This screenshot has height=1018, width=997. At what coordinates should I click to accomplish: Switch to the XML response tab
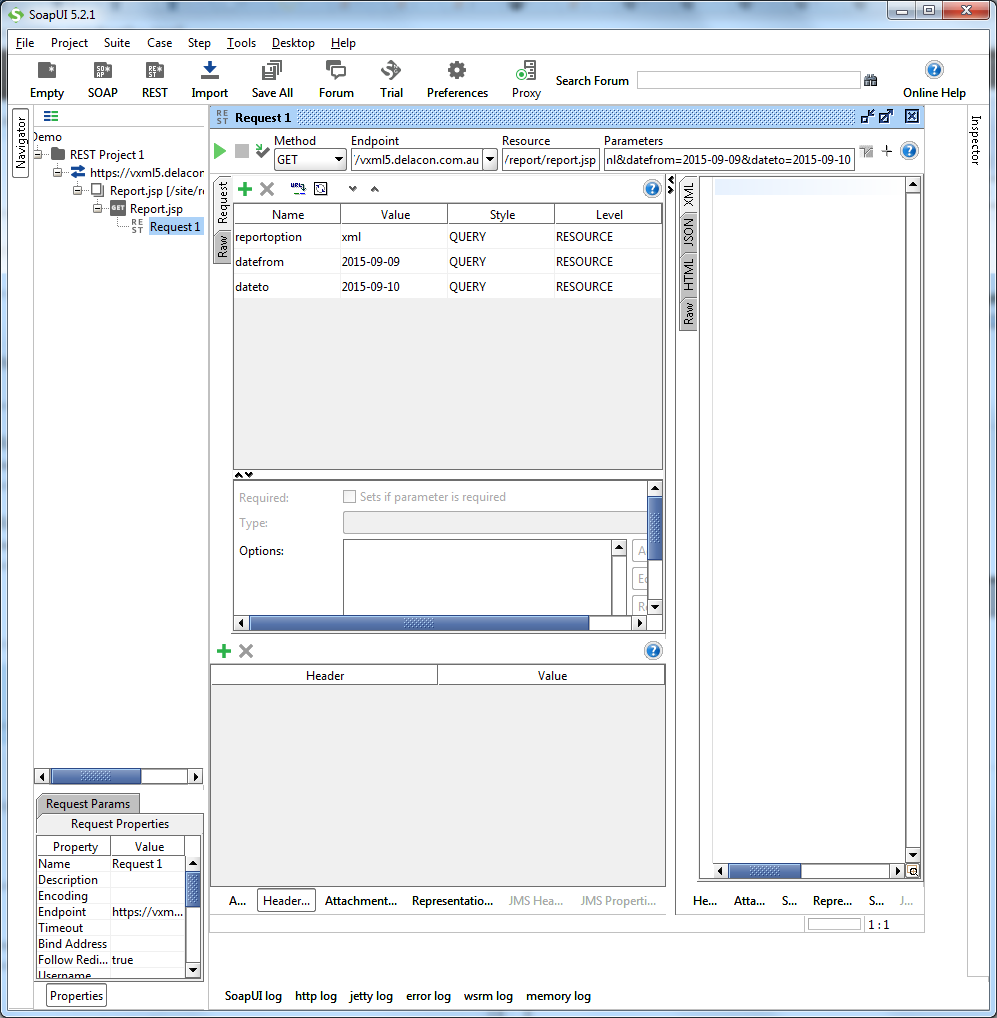point(688,195)
